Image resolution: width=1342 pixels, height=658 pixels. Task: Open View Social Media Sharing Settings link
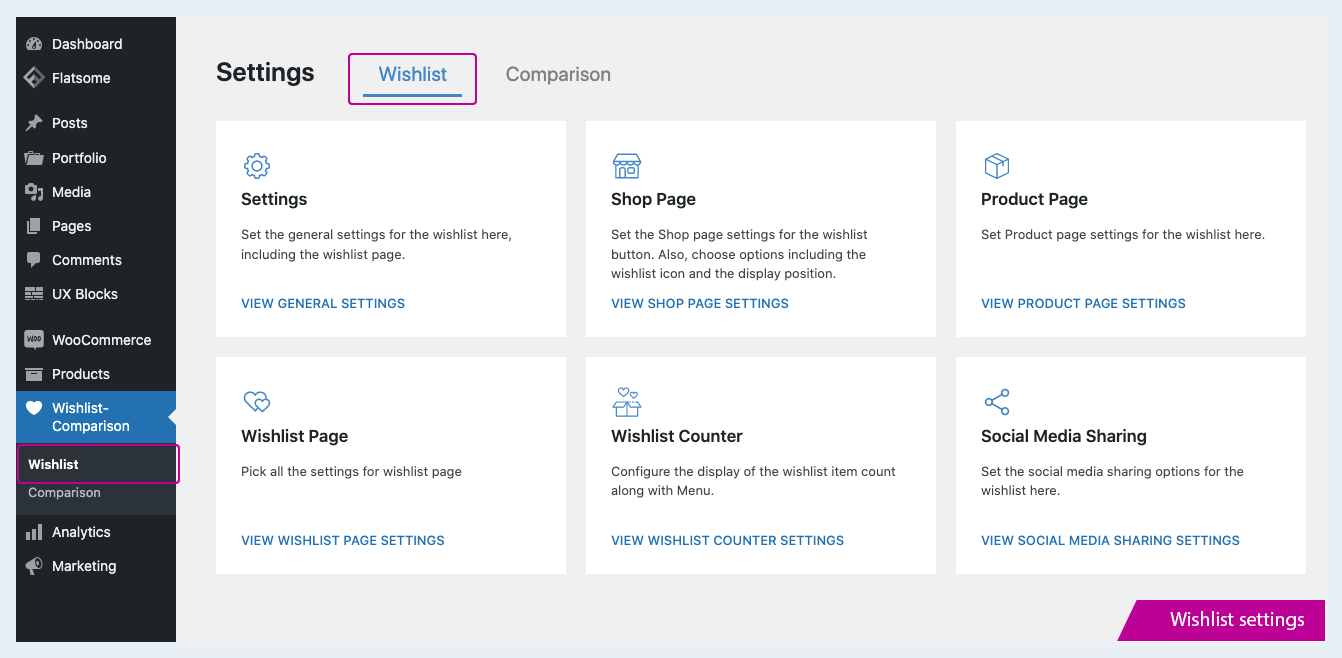pyautogui.click(x=1110, y=541)
